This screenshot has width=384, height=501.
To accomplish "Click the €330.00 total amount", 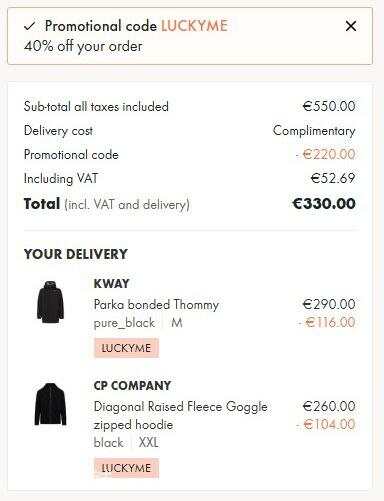I will (x=324, y=204).
